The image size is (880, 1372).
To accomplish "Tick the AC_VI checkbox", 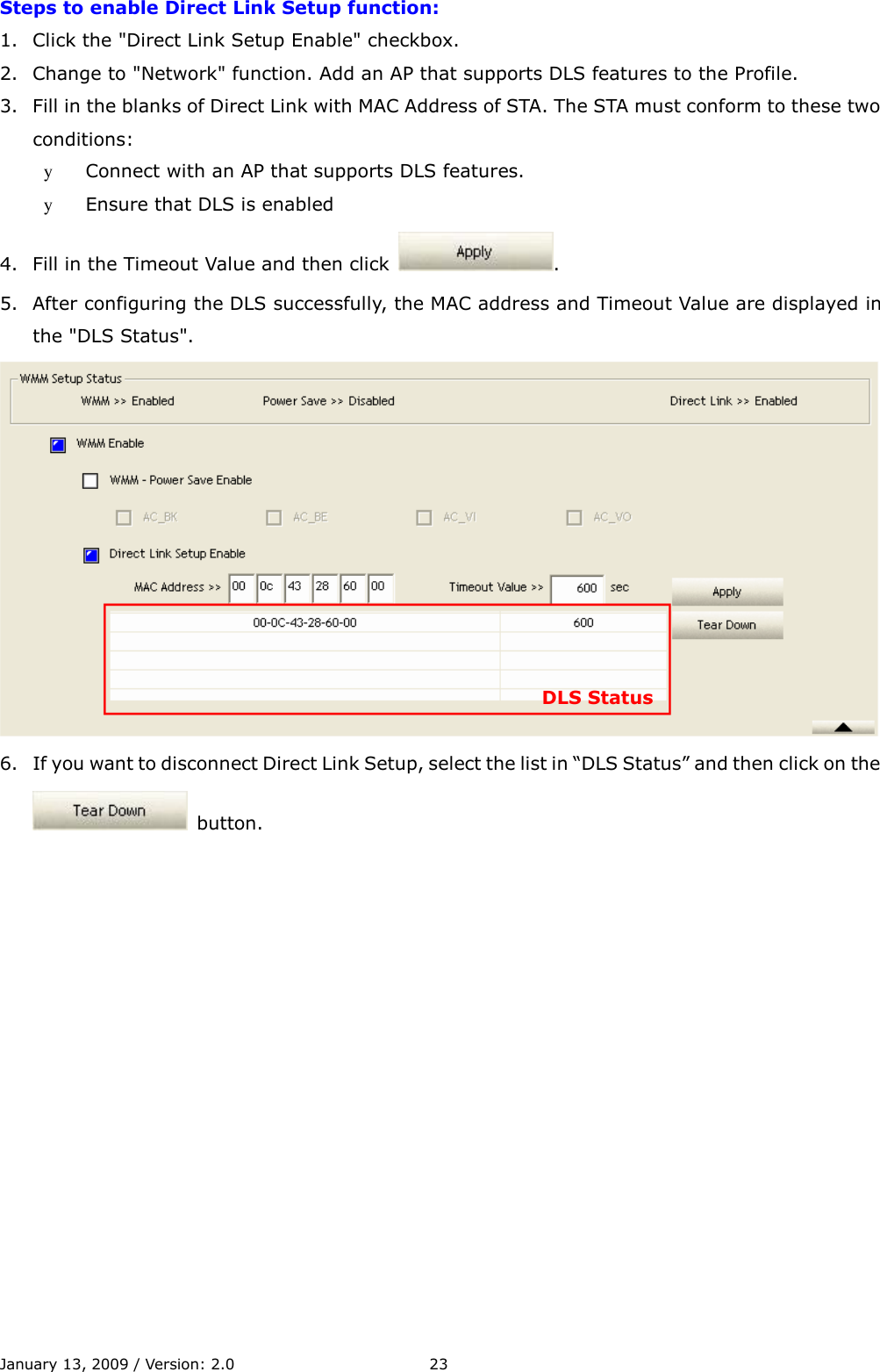I will 424,518.
